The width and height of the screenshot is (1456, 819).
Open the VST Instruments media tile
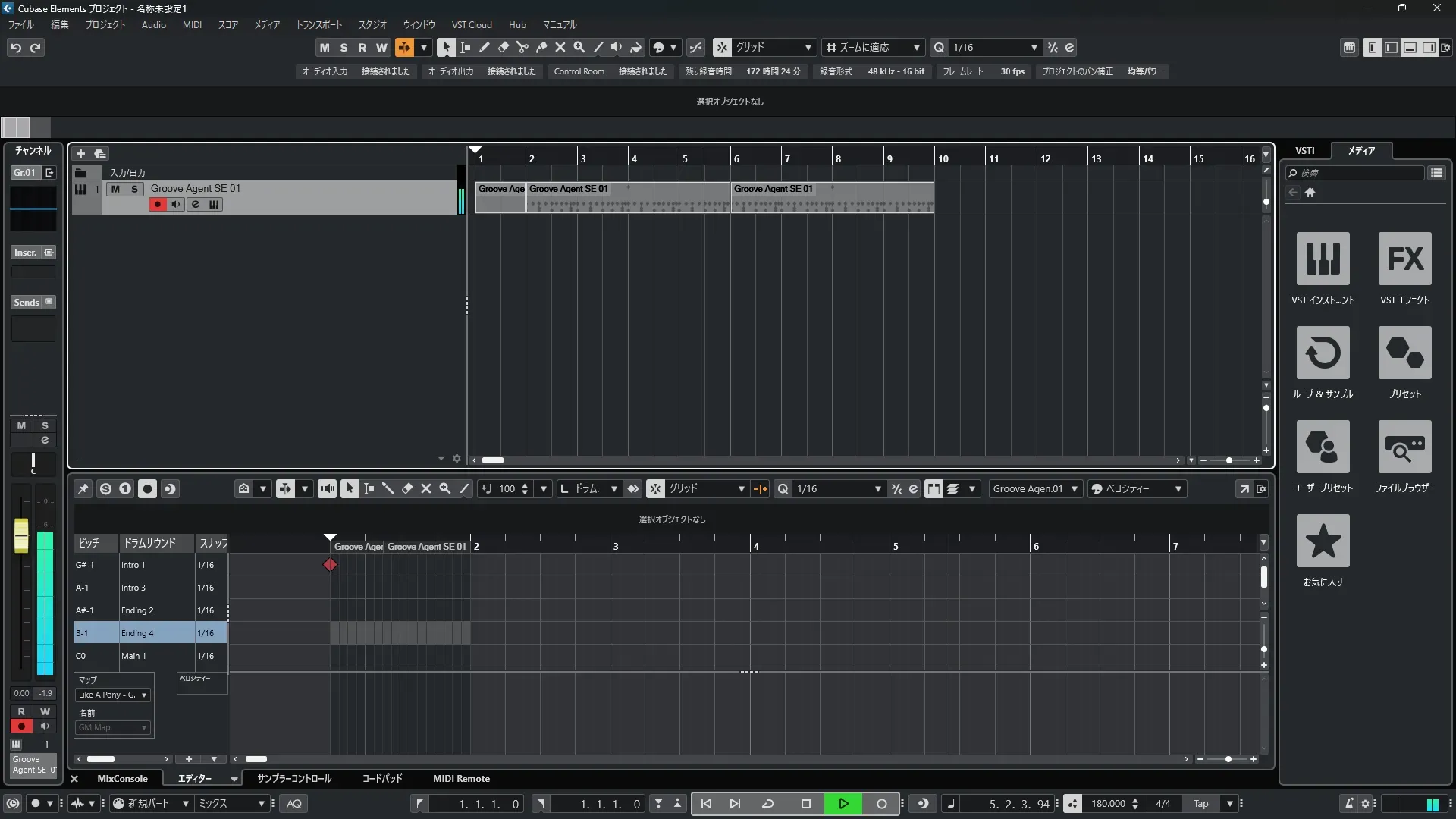coord(1323,259)
